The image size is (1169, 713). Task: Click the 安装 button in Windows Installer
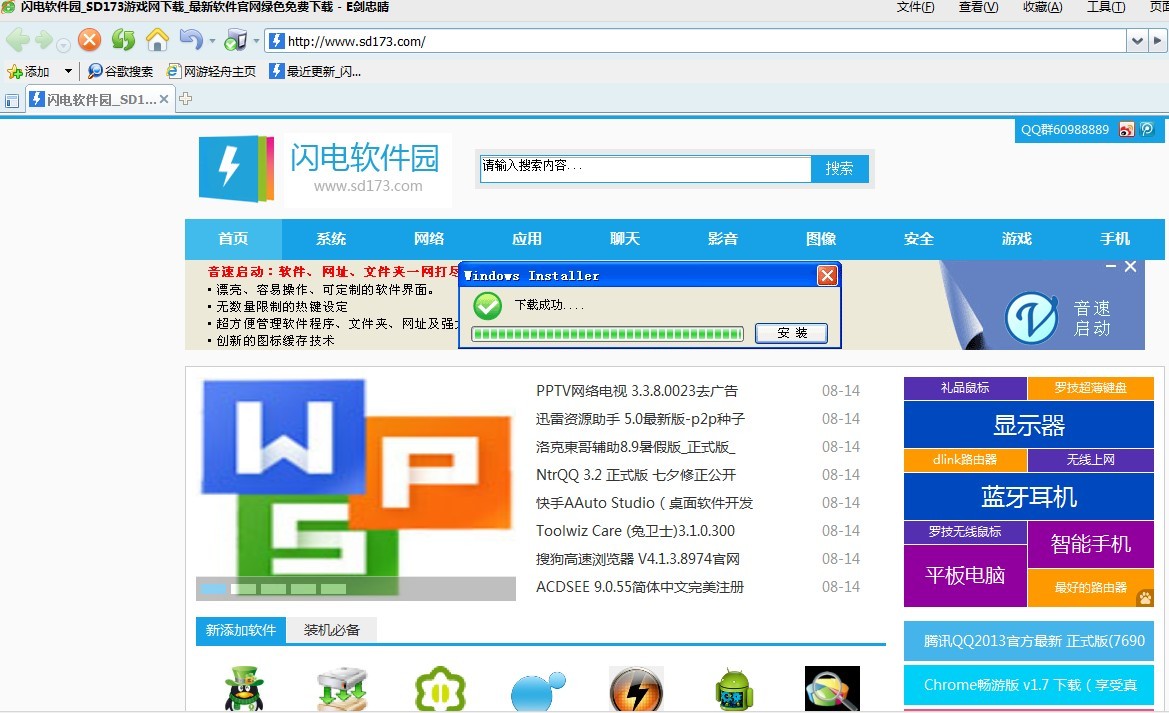[x=792, y=333]
